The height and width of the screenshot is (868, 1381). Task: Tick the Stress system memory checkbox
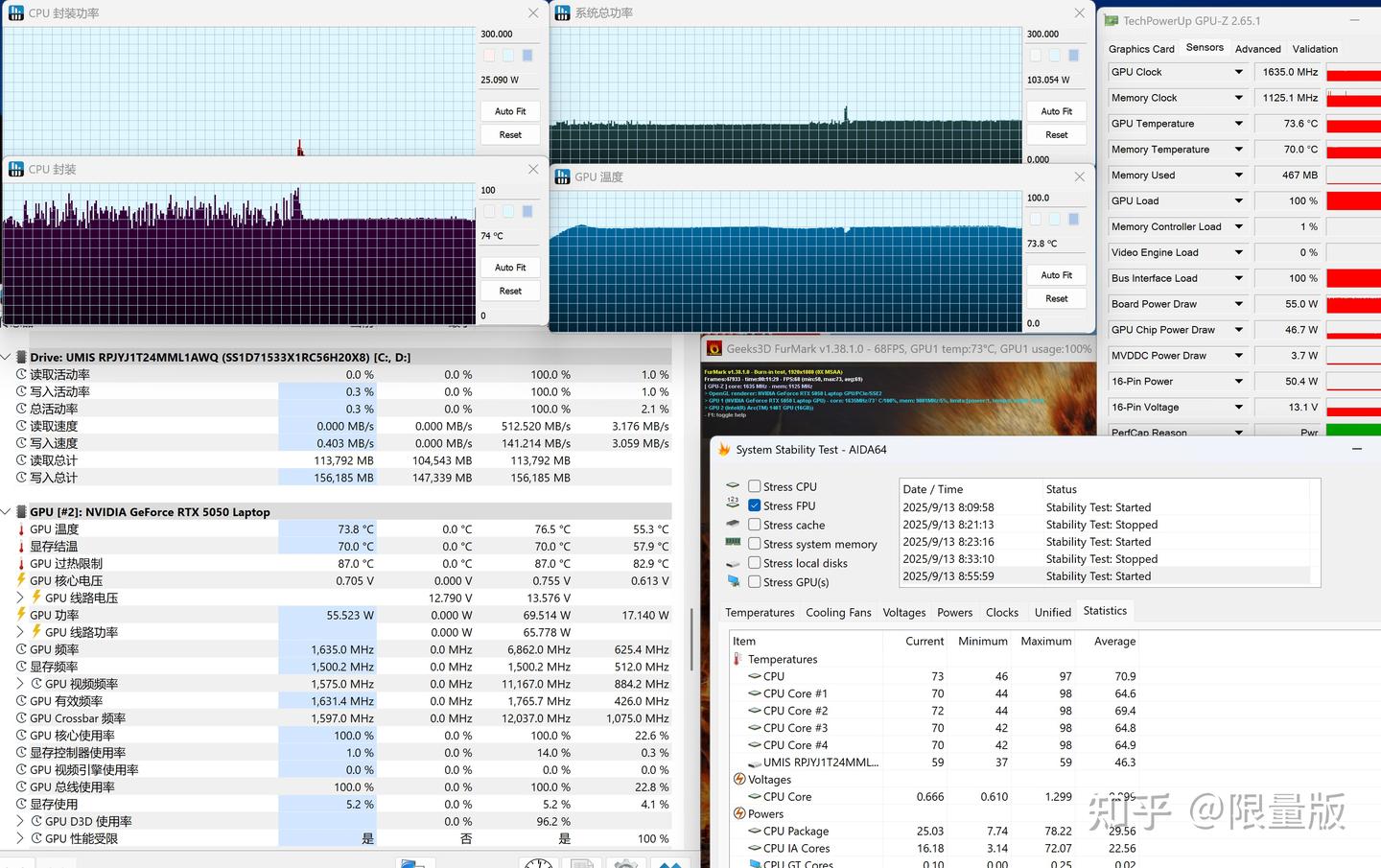tap(755, 544)
